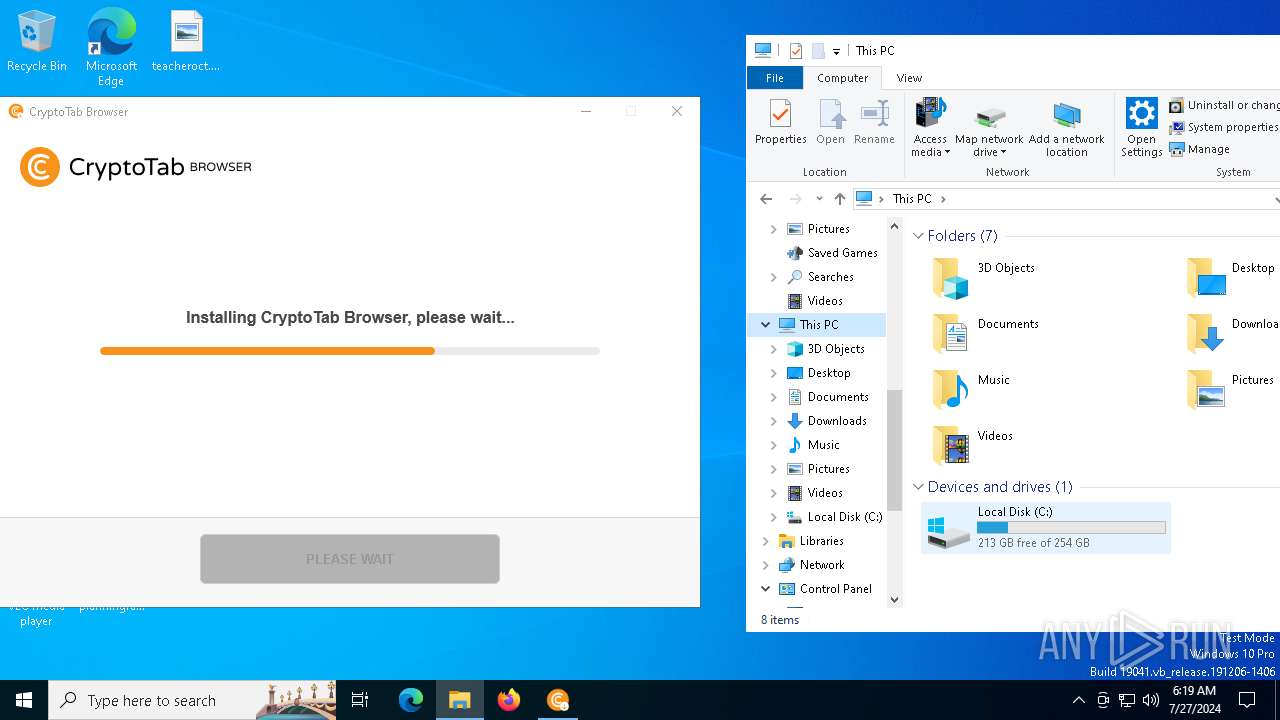
Task: Open Firefox from the taskbar
Action: tap(509, 700)
